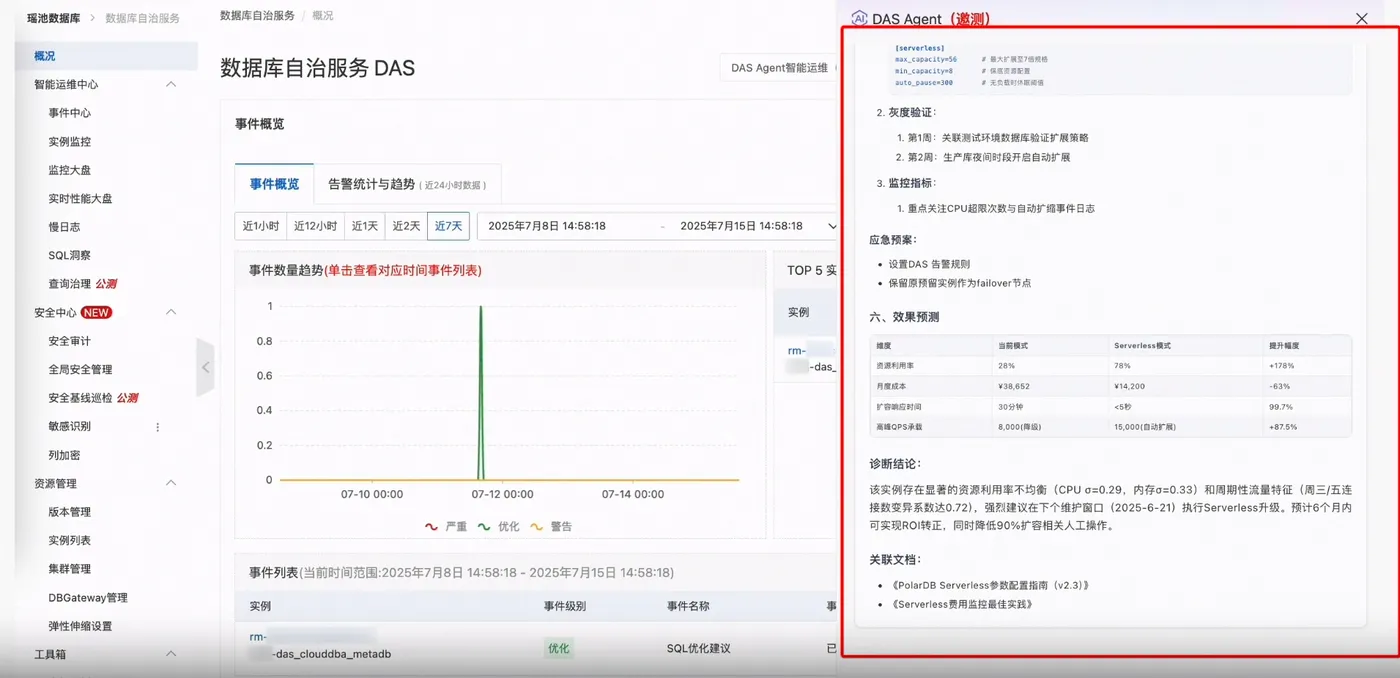The image size is (1400, 678).
Task: Open 监控大盘 in the sidebar
Action: coord(69,170)
